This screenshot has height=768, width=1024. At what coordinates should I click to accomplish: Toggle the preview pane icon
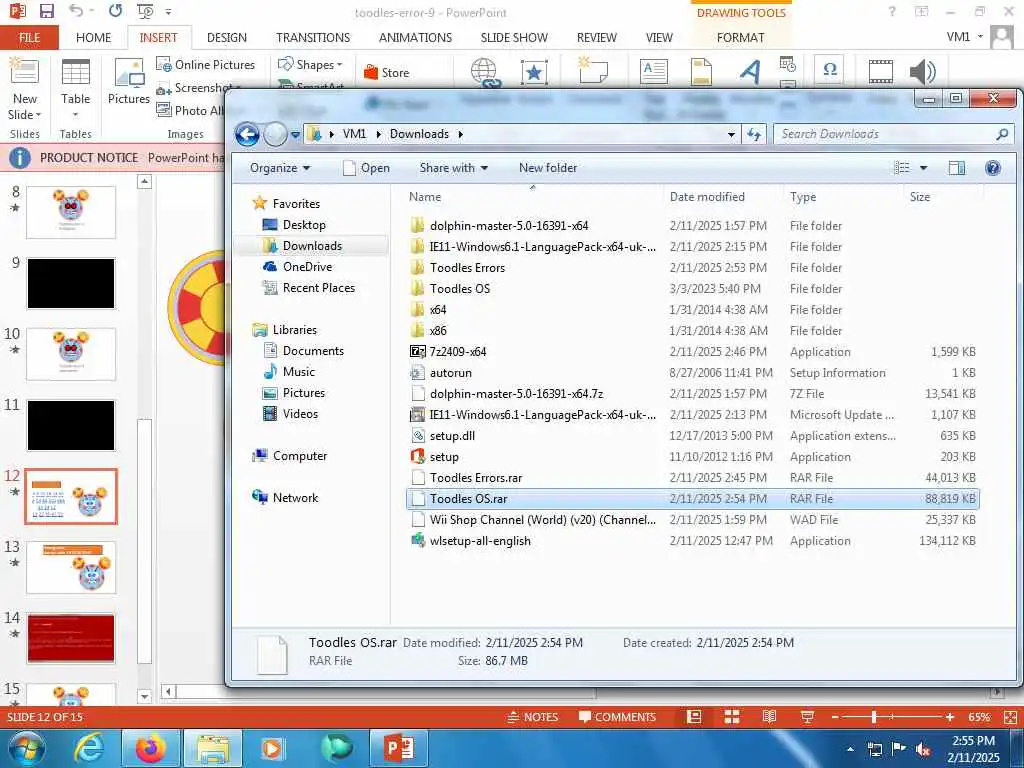[x=957, y=168]
